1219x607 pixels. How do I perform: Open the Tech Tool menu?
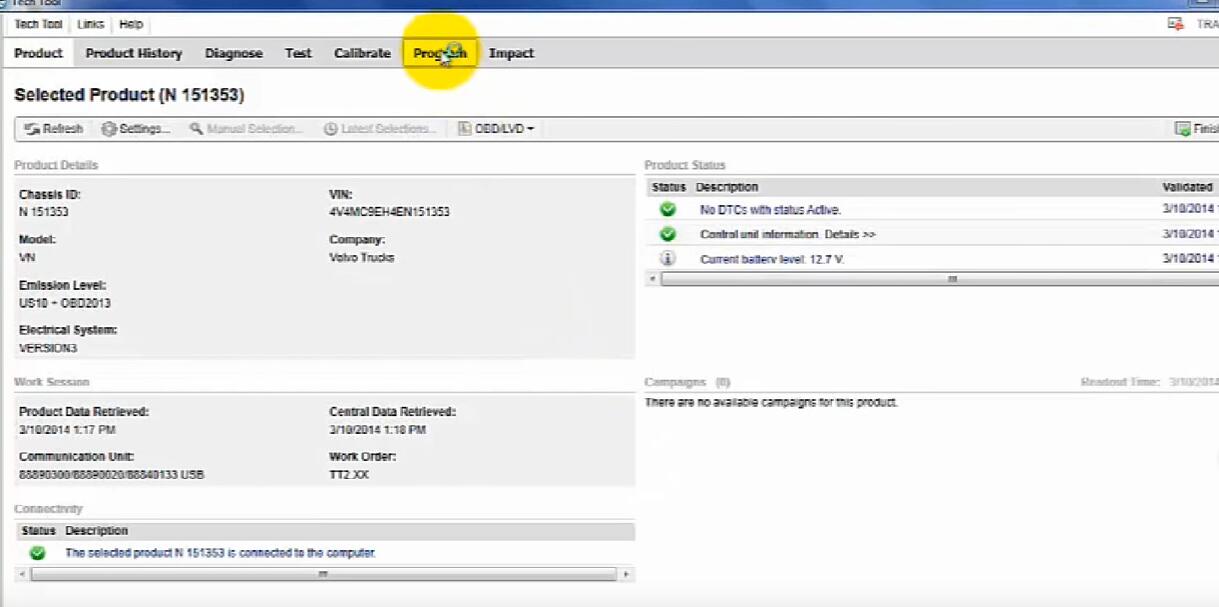(x=38, y=24)
